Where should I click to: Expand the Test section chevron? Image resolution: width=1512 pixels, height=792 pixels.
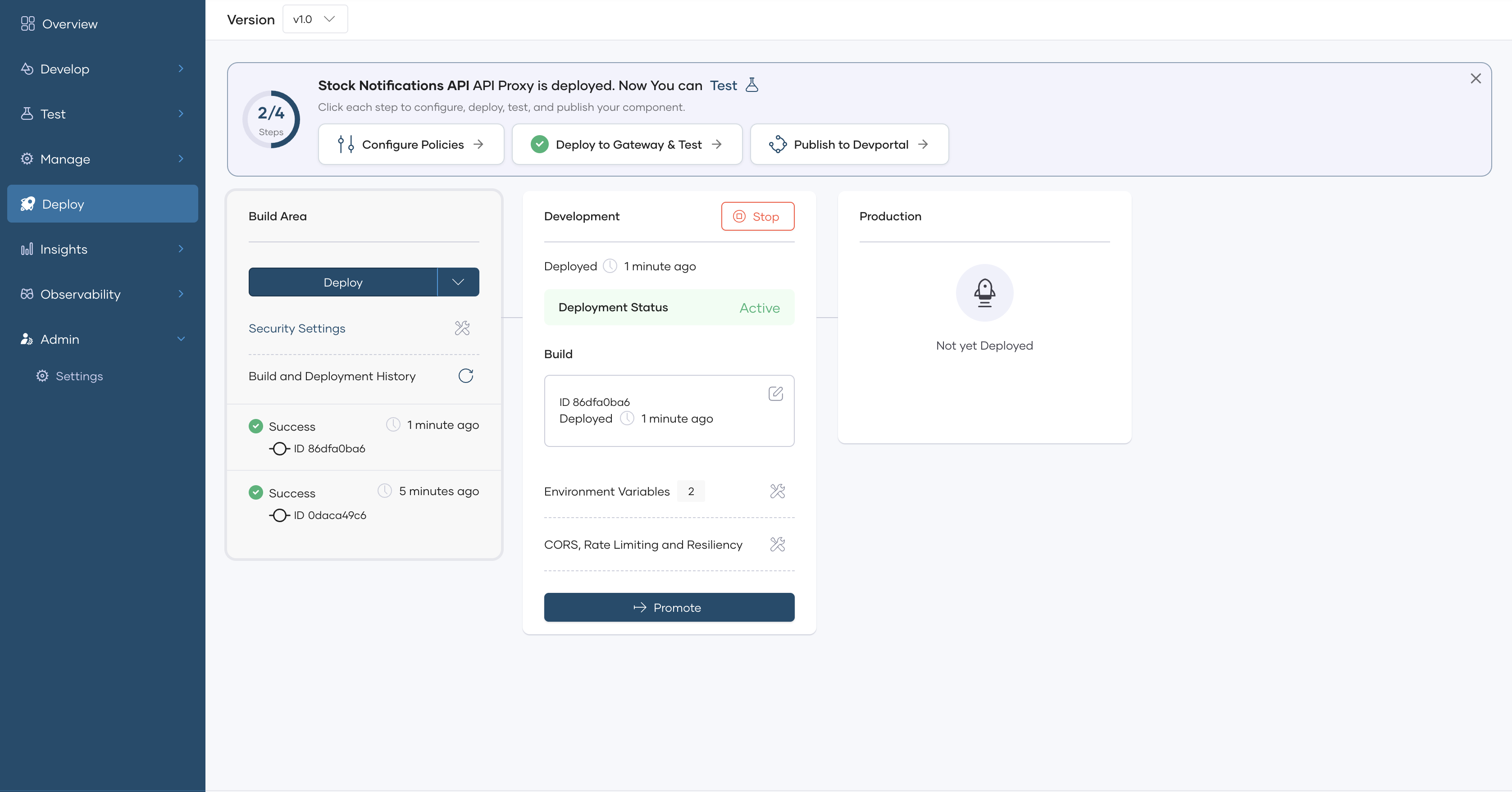[181, 114]
